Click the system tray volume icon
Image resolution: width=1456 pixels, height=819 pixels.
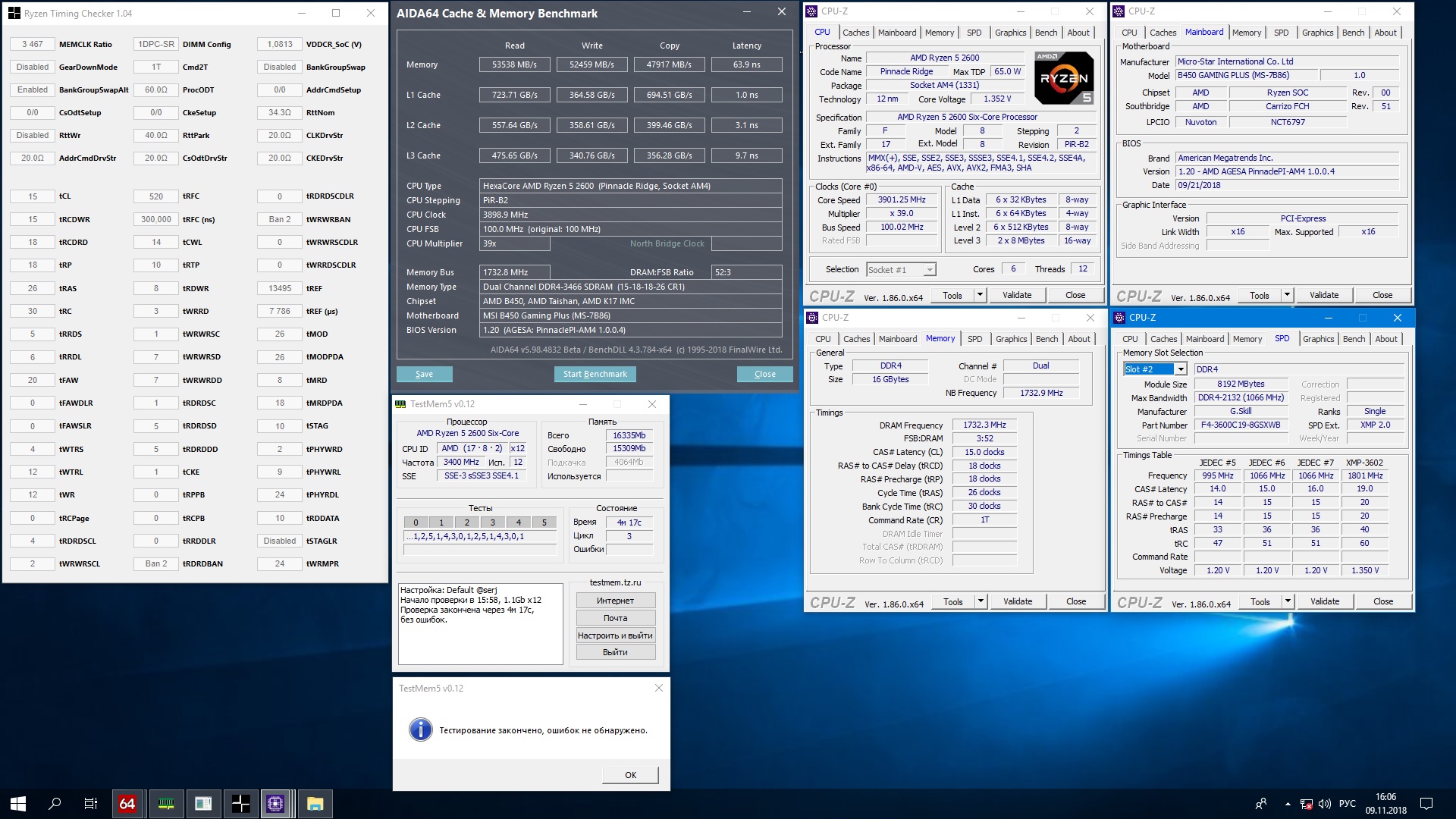(1325, 804)
